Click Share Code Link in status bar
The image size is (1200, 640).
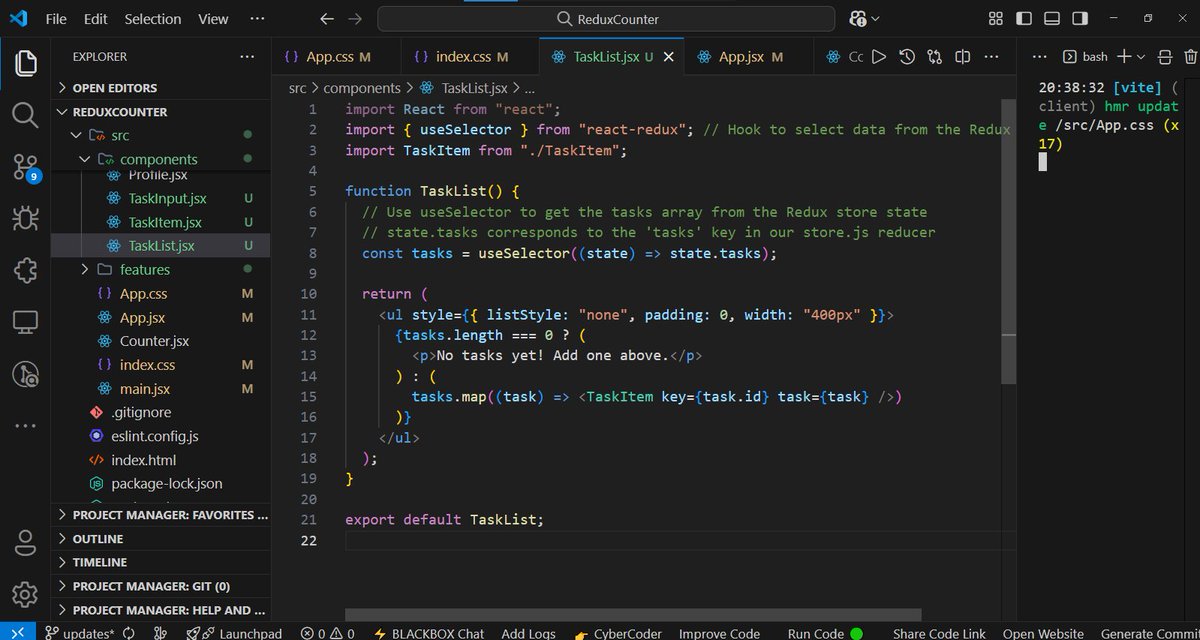(x=938, y=633)
